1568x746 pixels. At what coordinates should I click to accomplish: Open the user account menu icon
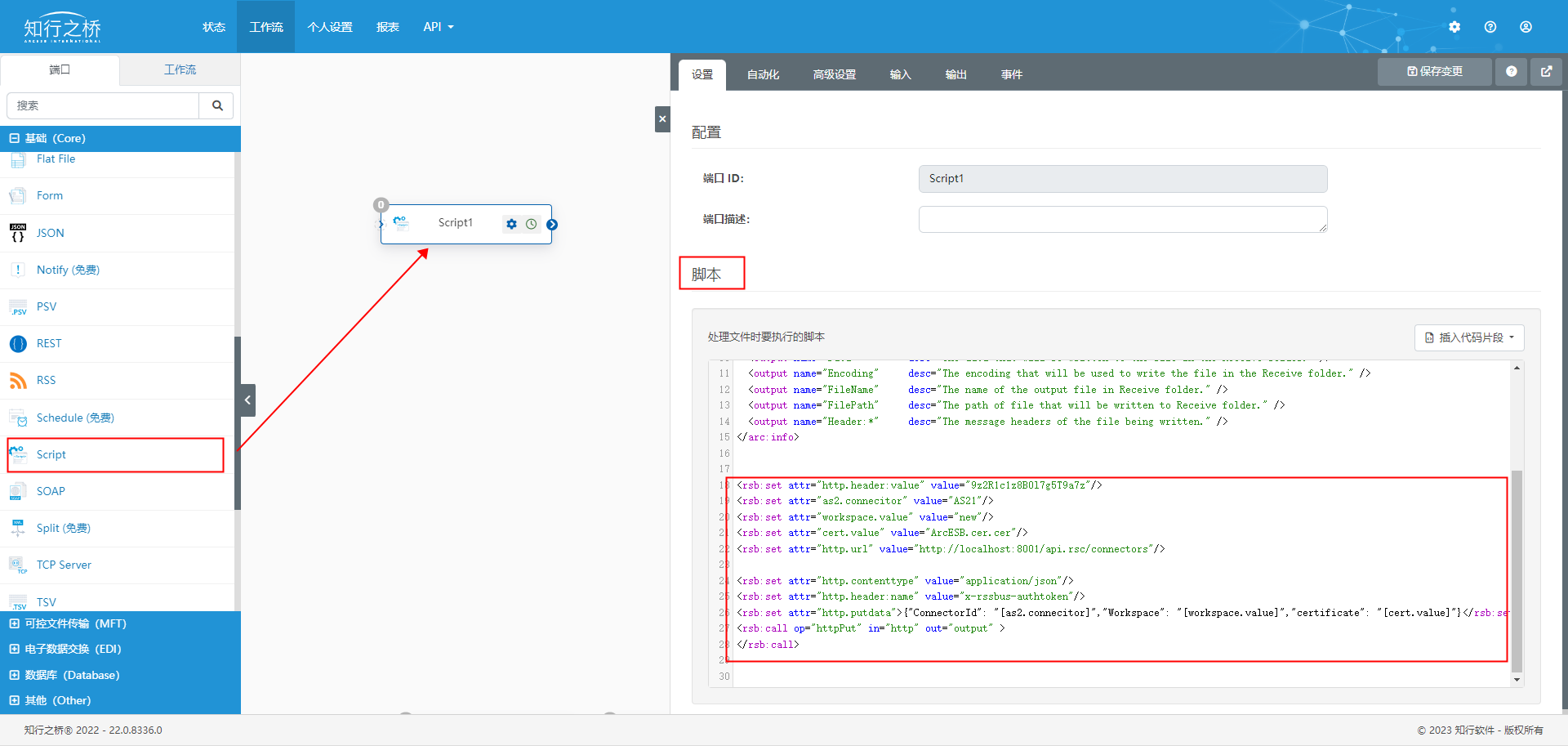(x=1526, y=27)
